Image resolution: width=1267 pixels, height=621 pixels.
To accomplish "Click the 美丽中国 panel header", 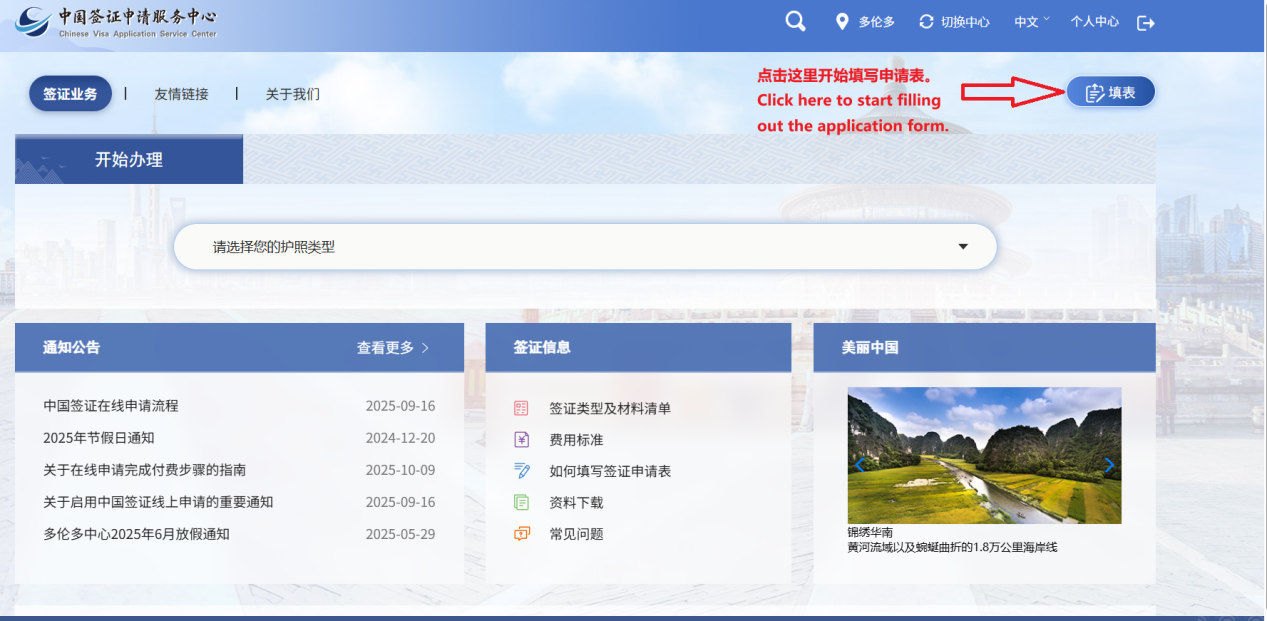I will (x=984, y=348).
